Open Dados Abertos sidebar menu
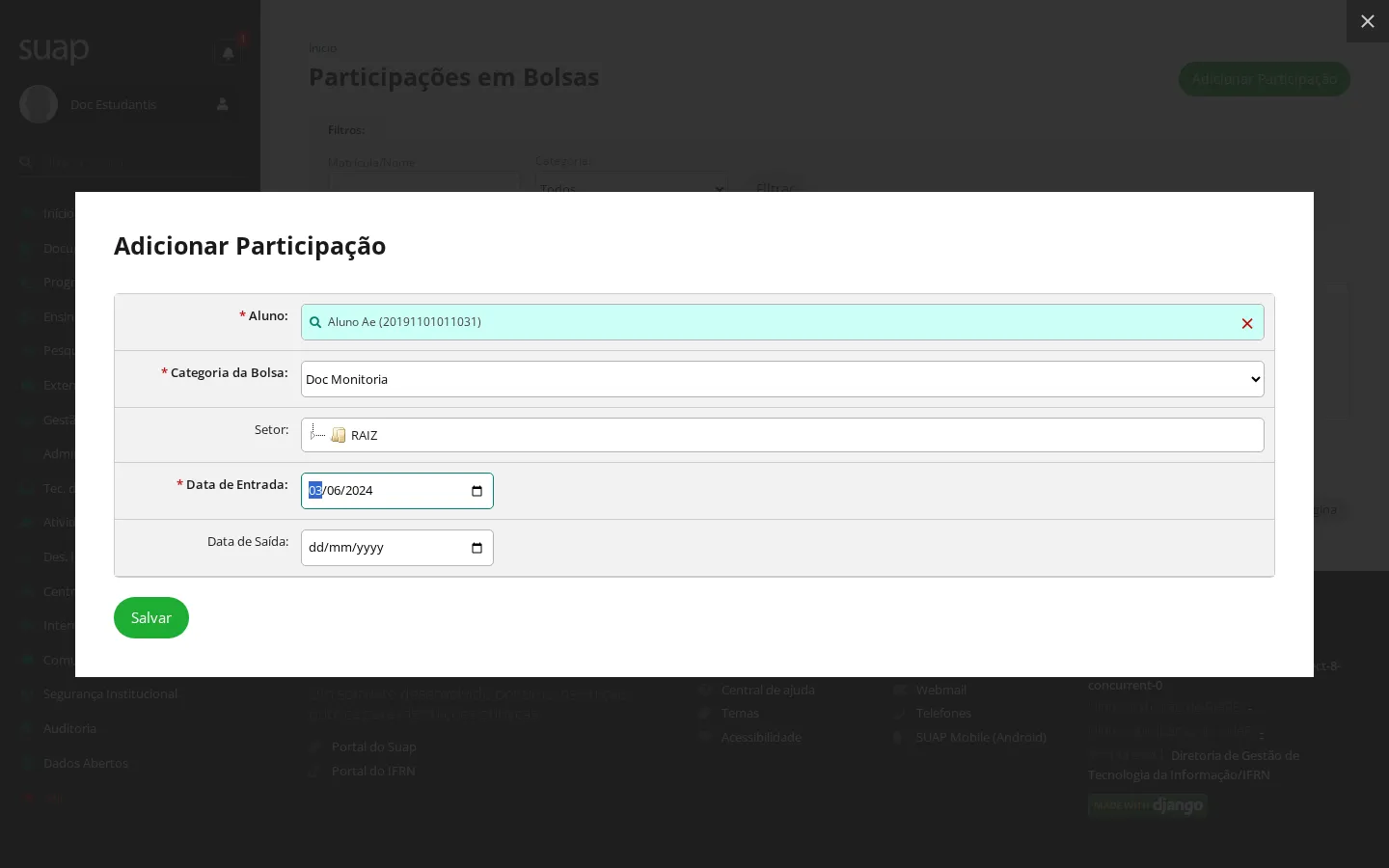1389x868 pixels. click(85, 763)
